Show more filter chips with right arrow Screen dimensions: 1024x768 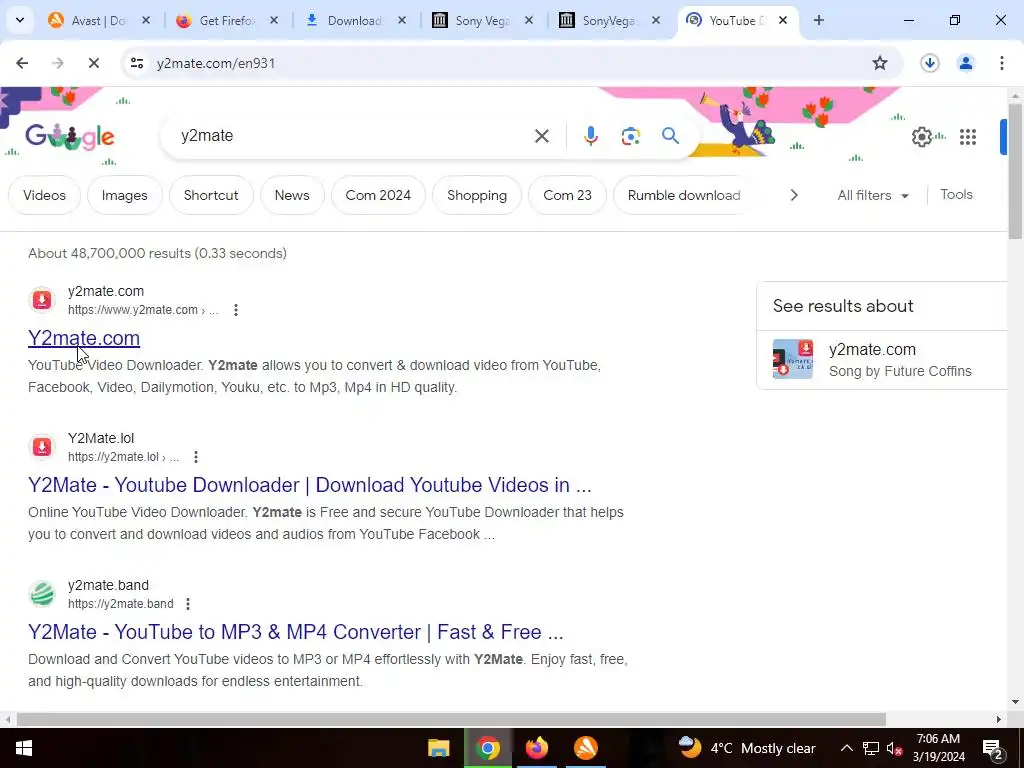point(793,195)
